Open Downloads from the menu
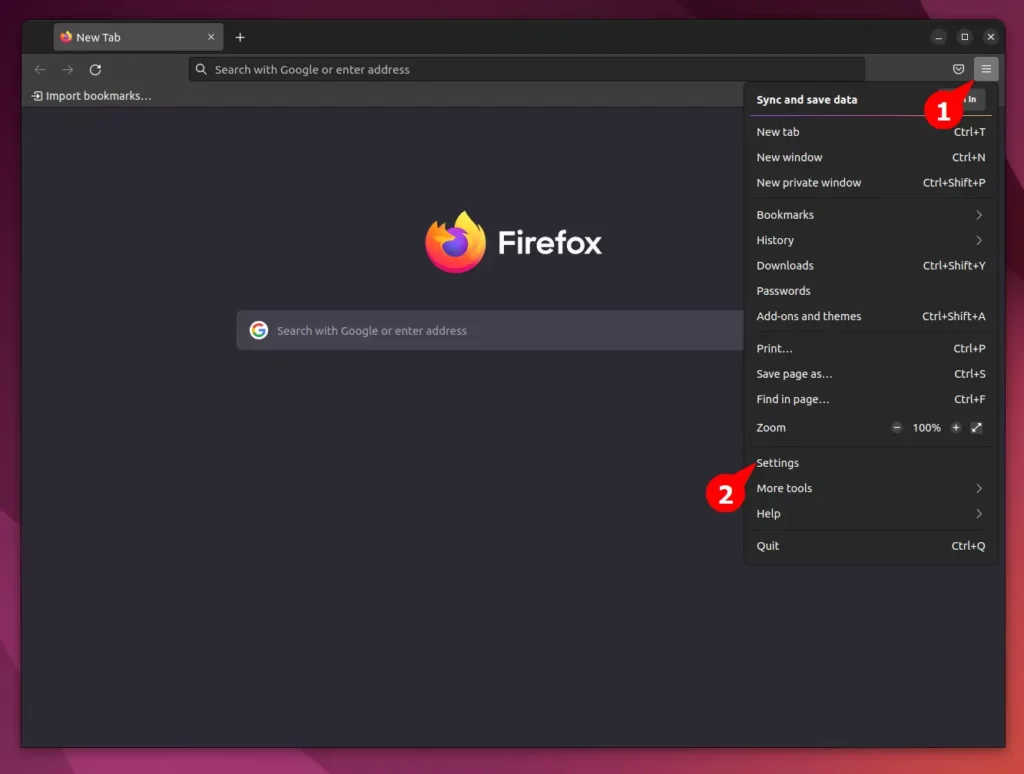Screen dimensions: 1024x774 pyautogui.click(x=871, y=266)
